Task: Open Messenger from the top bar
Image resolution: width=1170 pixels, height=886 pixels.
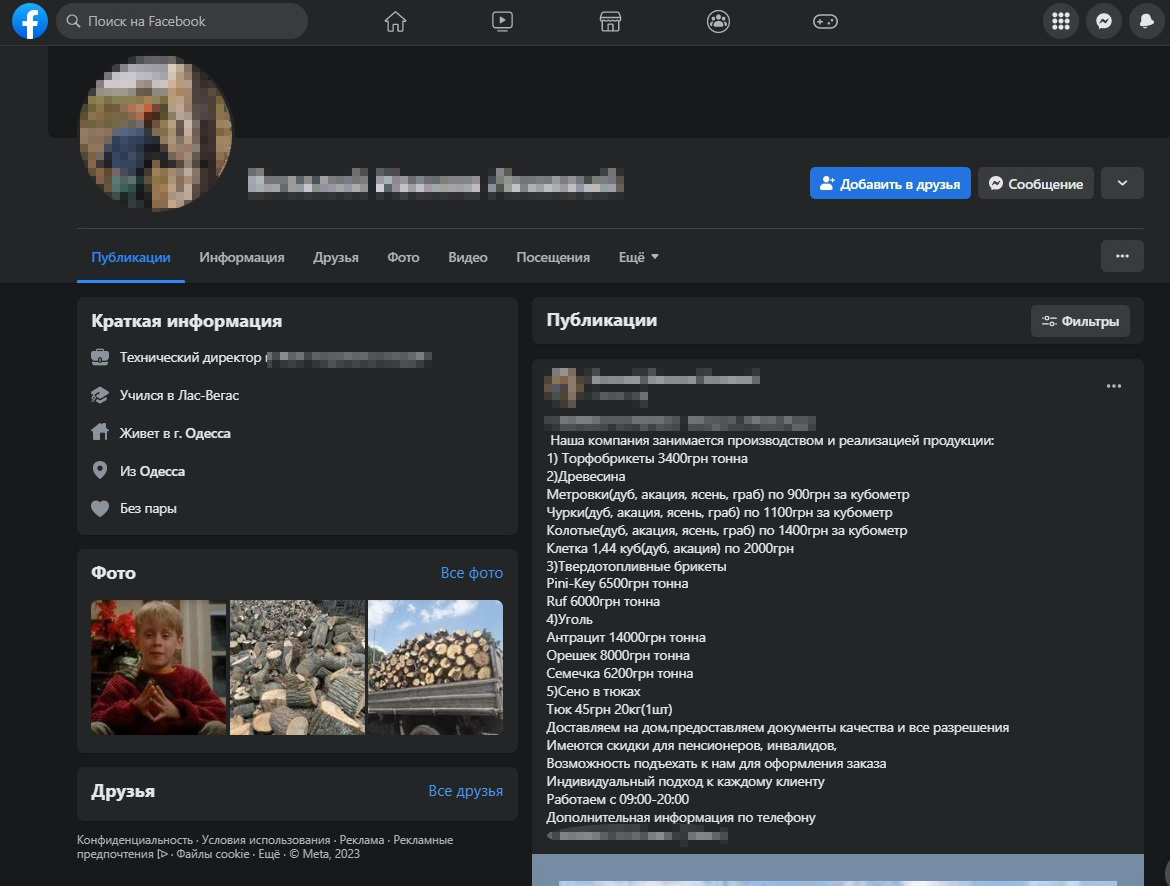Action: pos(1104,21)
